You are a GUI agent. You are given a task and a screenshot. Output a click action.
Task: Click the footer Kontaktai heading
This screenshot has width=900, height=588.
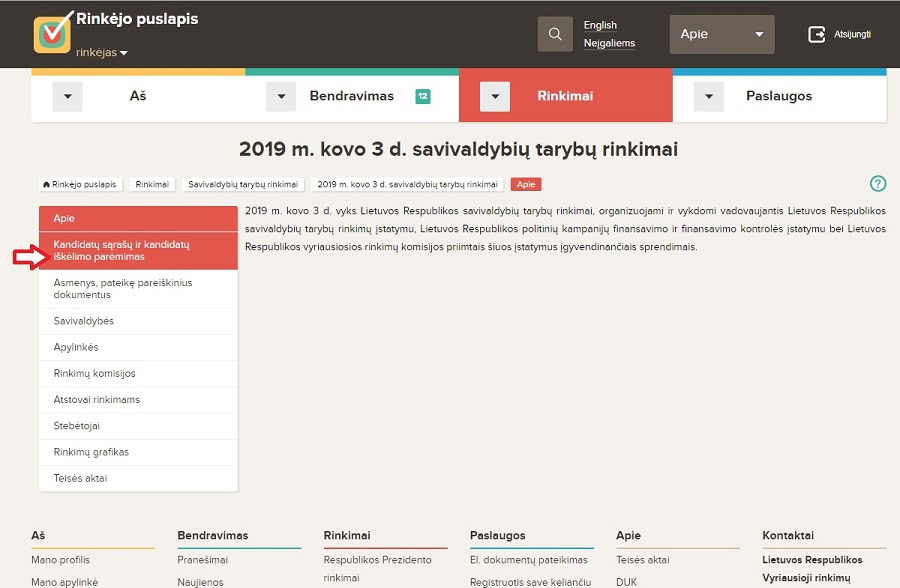[x=788, y=535]
